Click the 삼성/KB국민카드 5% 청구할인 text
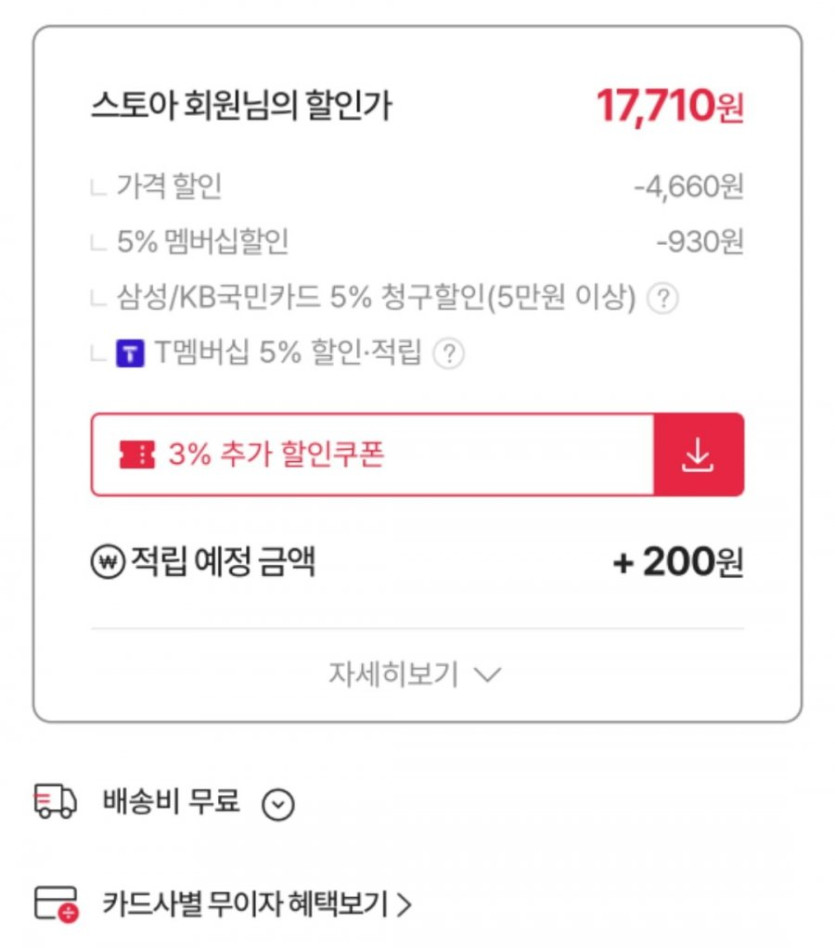The image size is (835, 948). 376,298
